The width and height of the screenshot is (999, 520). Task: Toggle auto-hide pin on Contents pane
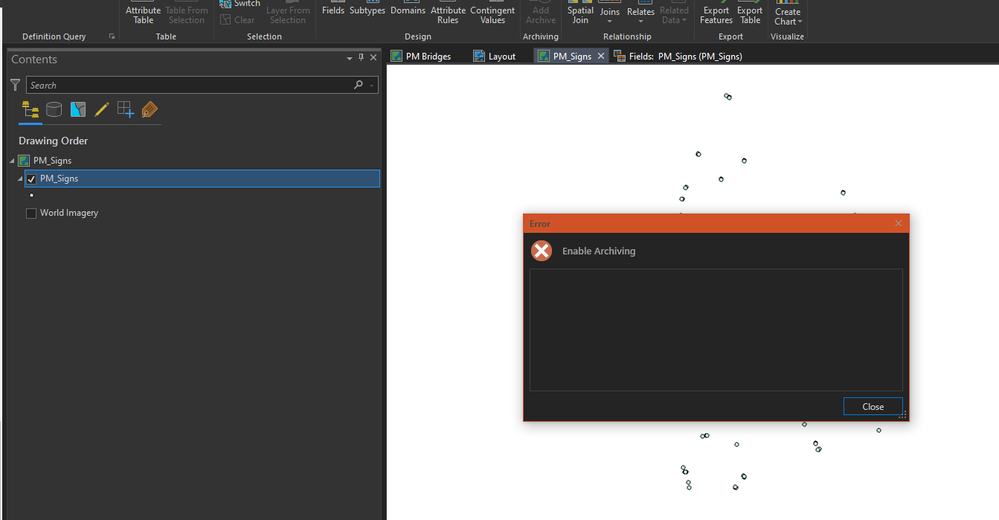(361, 57)
